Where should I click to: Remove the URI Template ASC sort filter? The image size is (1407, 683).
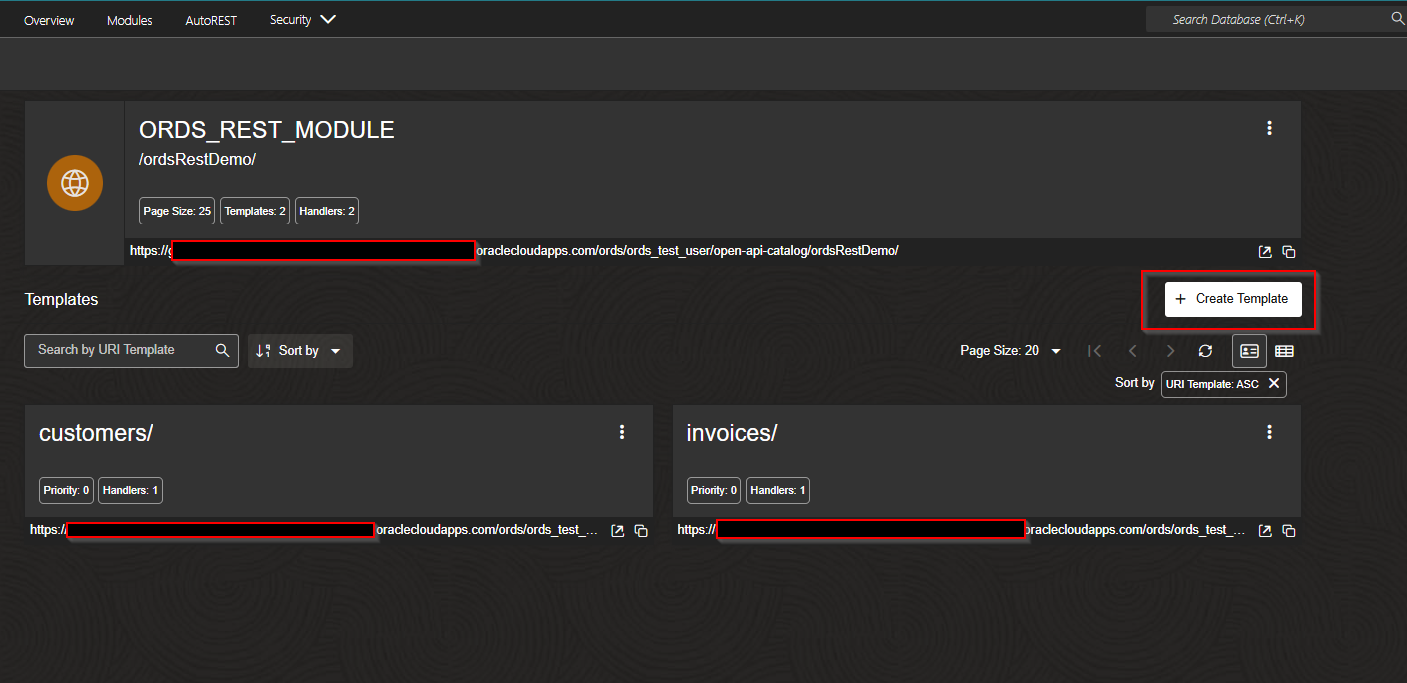1274,384
